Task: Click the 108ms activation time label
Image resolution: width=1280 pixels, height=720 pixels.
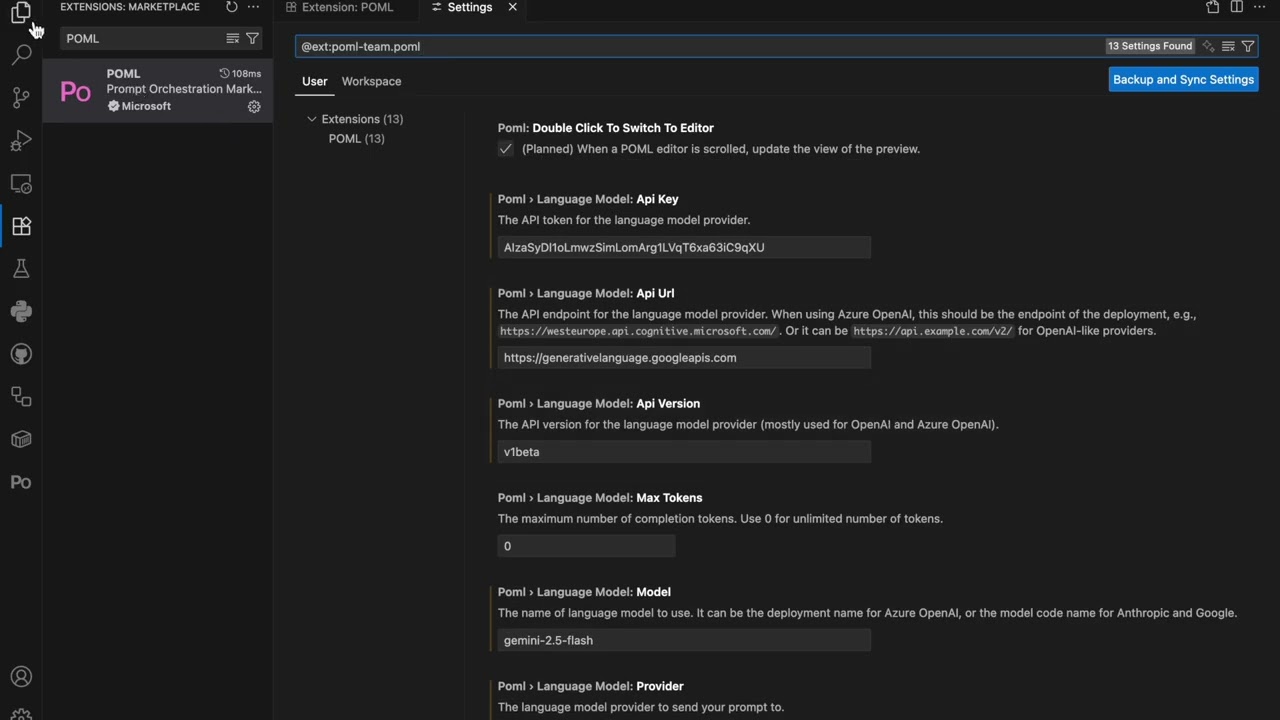Action: click(240, 73)
